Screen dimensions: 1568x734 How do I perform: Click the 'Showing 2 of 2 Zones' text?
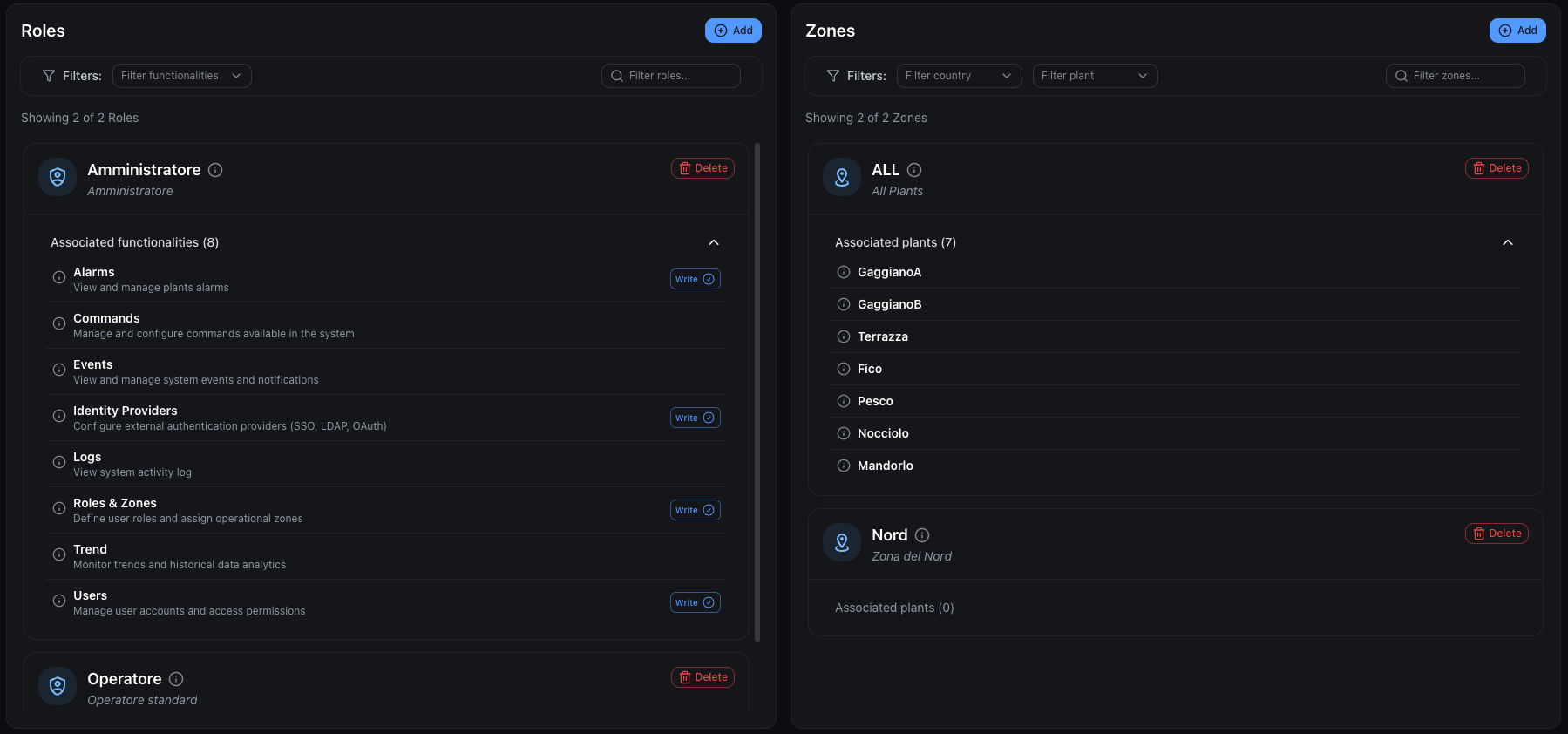point(866,118)
